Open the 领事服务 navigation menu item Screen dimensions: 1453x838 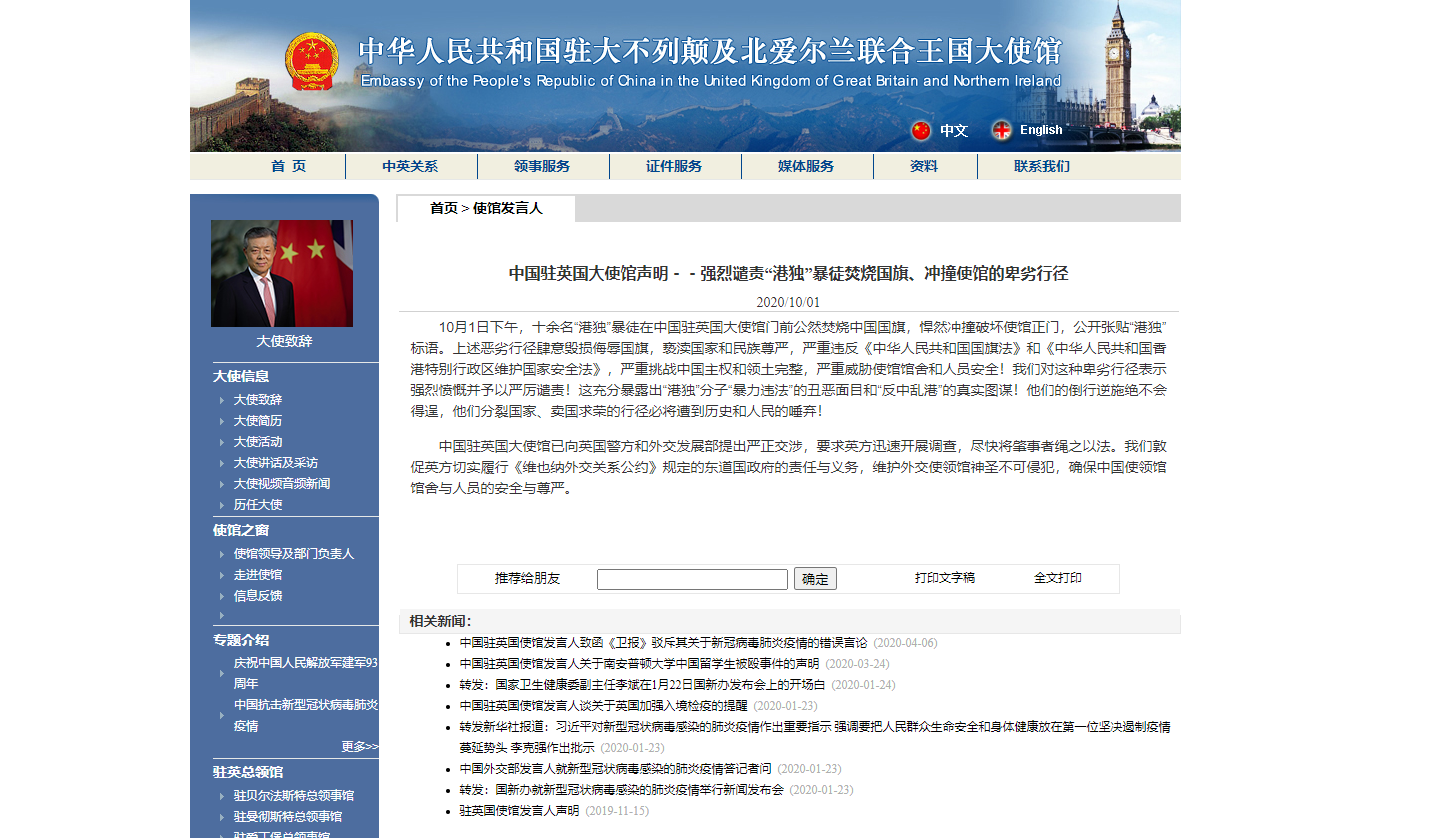click(x=542, y=166)
